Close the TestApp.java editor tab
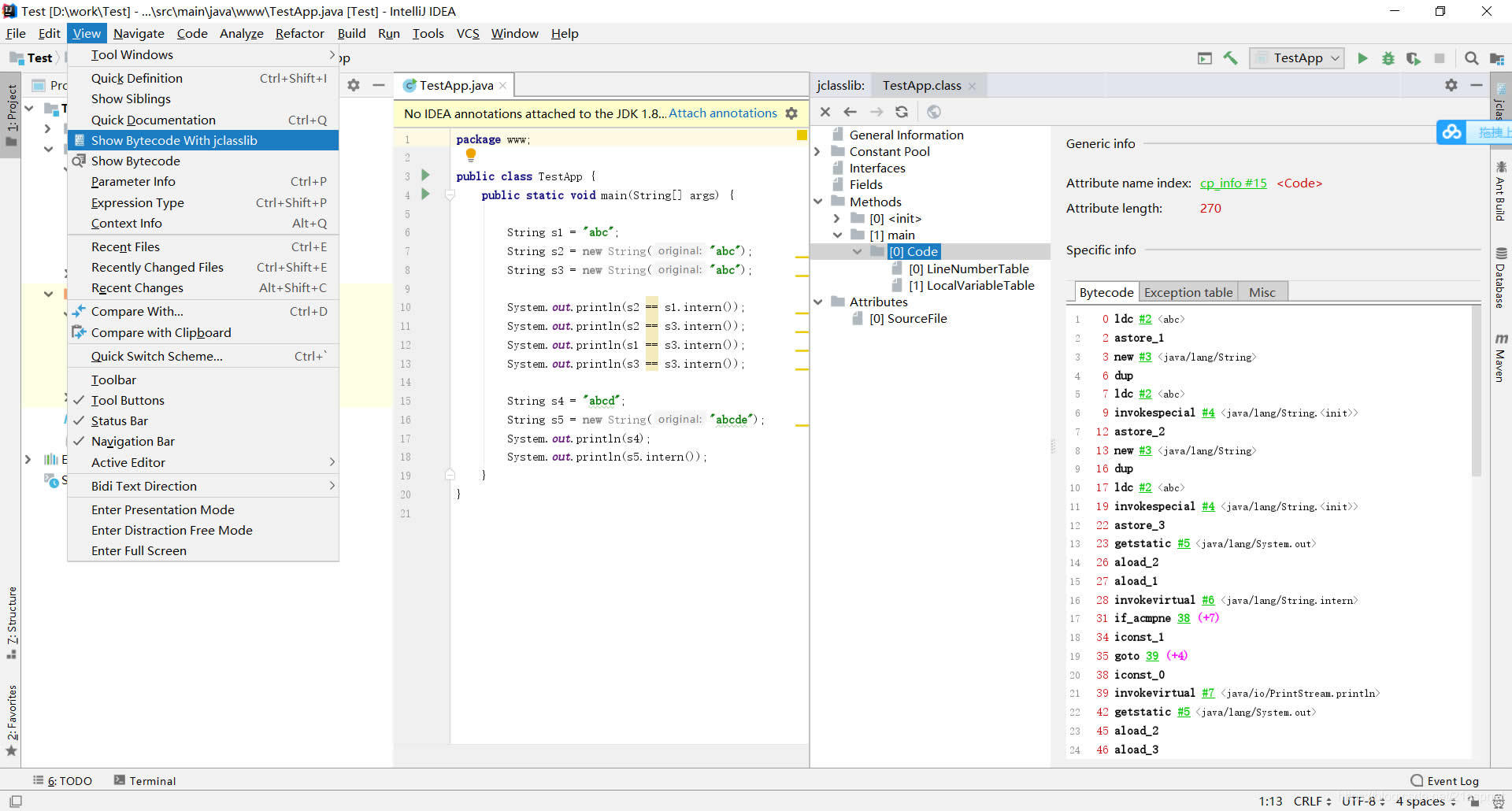This screenshot has width=1512, height=811. coord(502,85)
